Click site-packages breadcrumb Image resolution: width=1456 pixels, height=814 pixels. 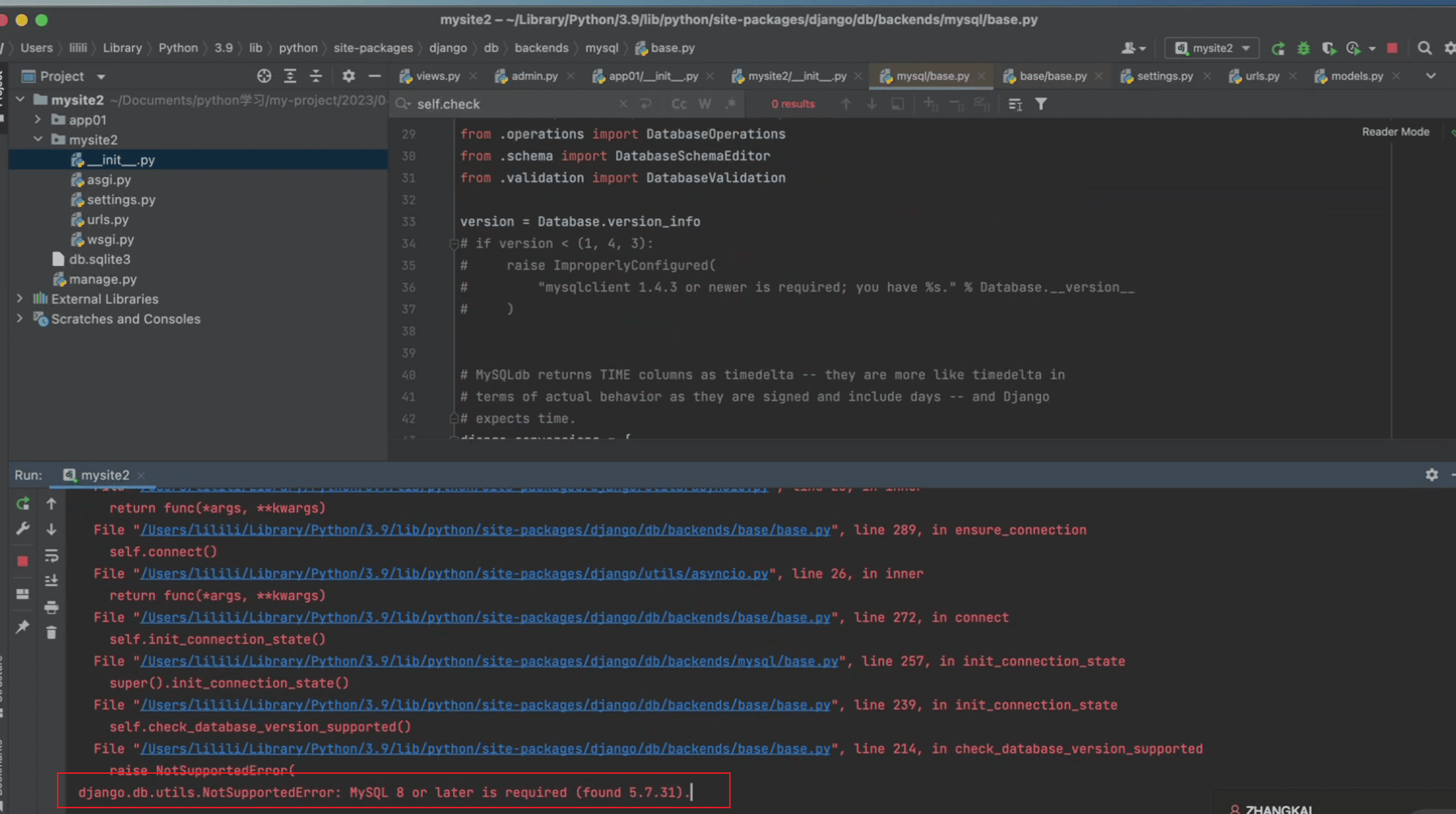click(373, 48)
